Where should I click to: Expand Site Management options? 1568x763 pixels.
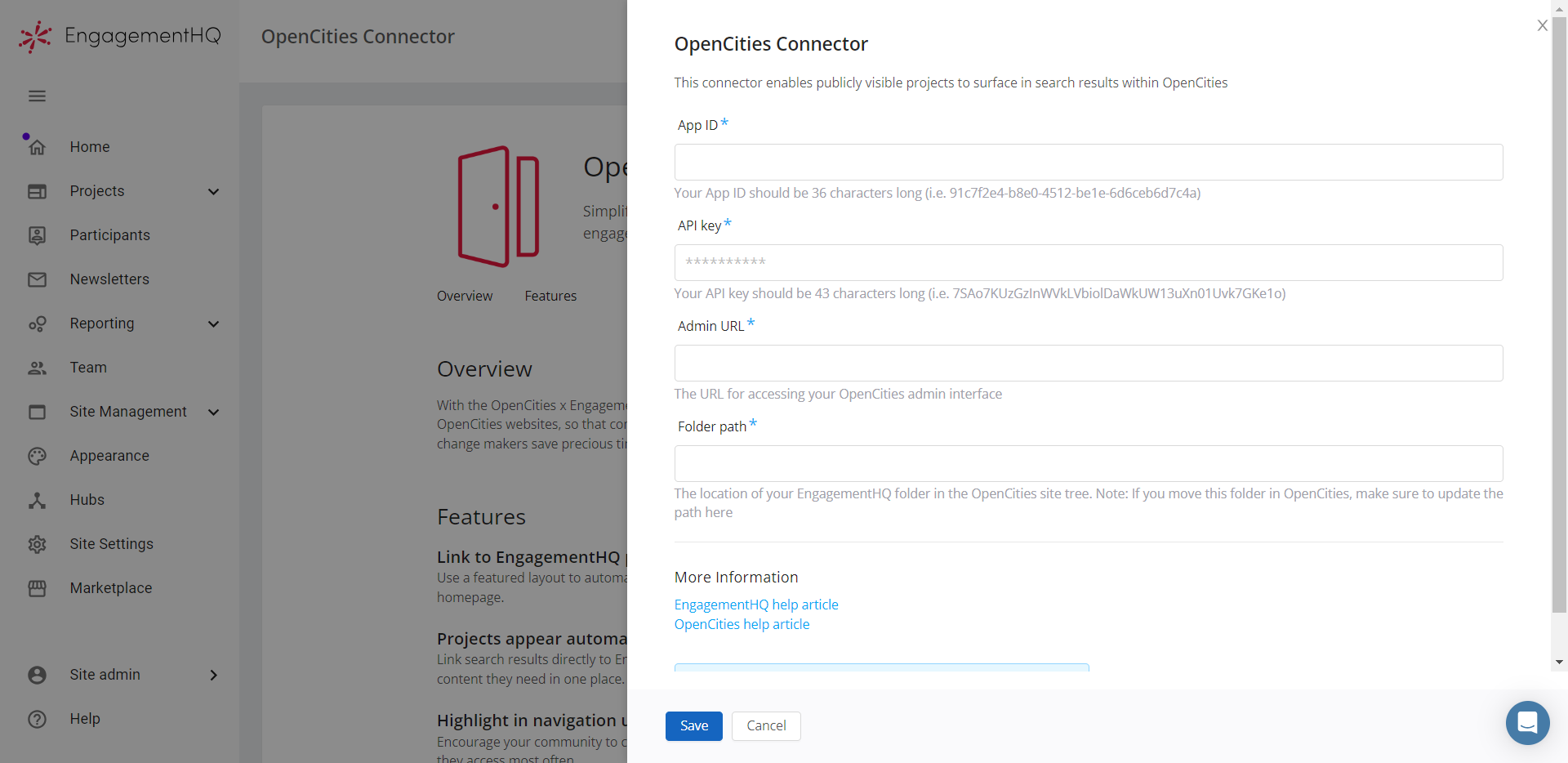pos(213,412)
